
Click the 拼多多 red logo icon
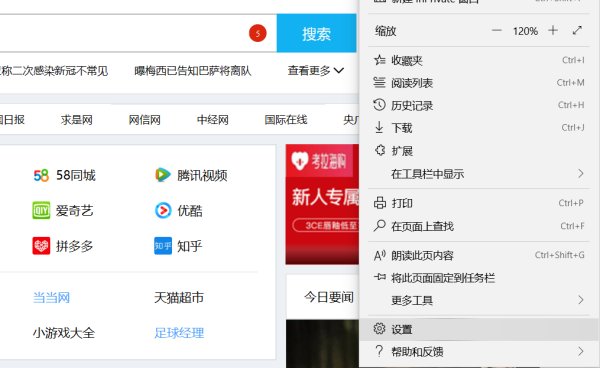point(41,246)
